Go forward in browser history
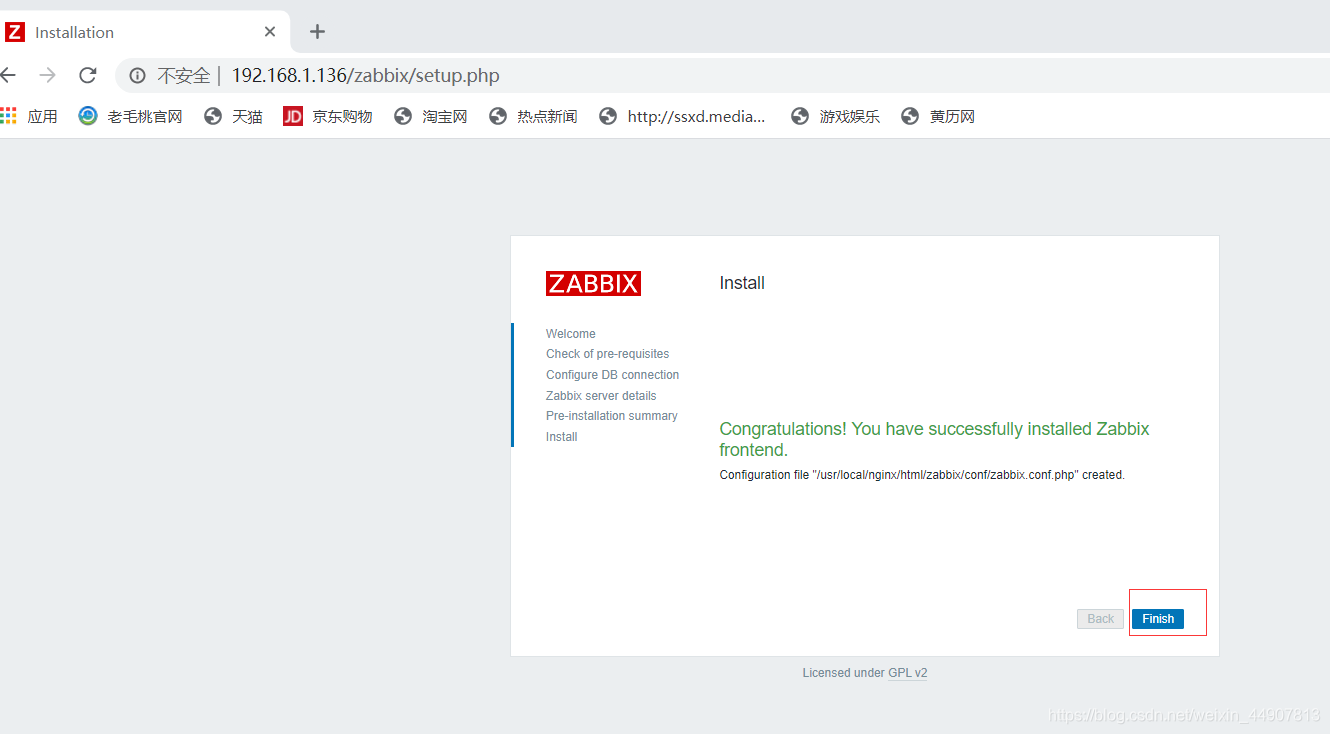The width and height of the screenshot is (1330, 734). click(x=47, y=75)
